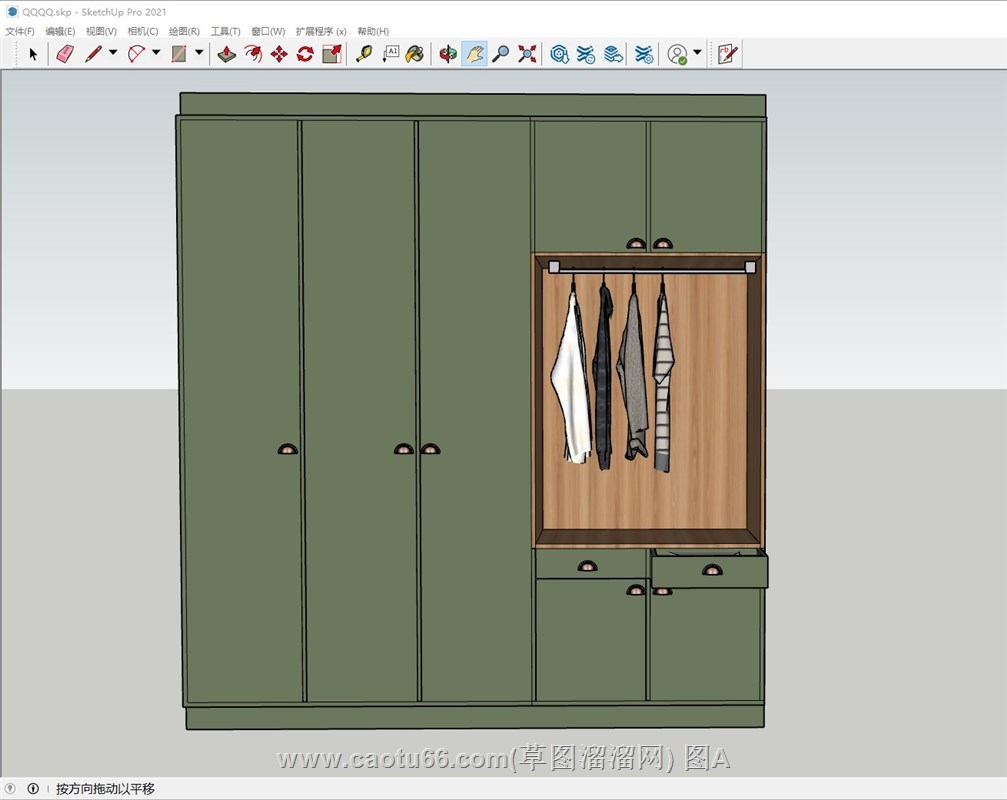This screenshot has height=800, width=1007.
Task: Select the Zoom magnifier tool
Action: (x=500, y=54)
